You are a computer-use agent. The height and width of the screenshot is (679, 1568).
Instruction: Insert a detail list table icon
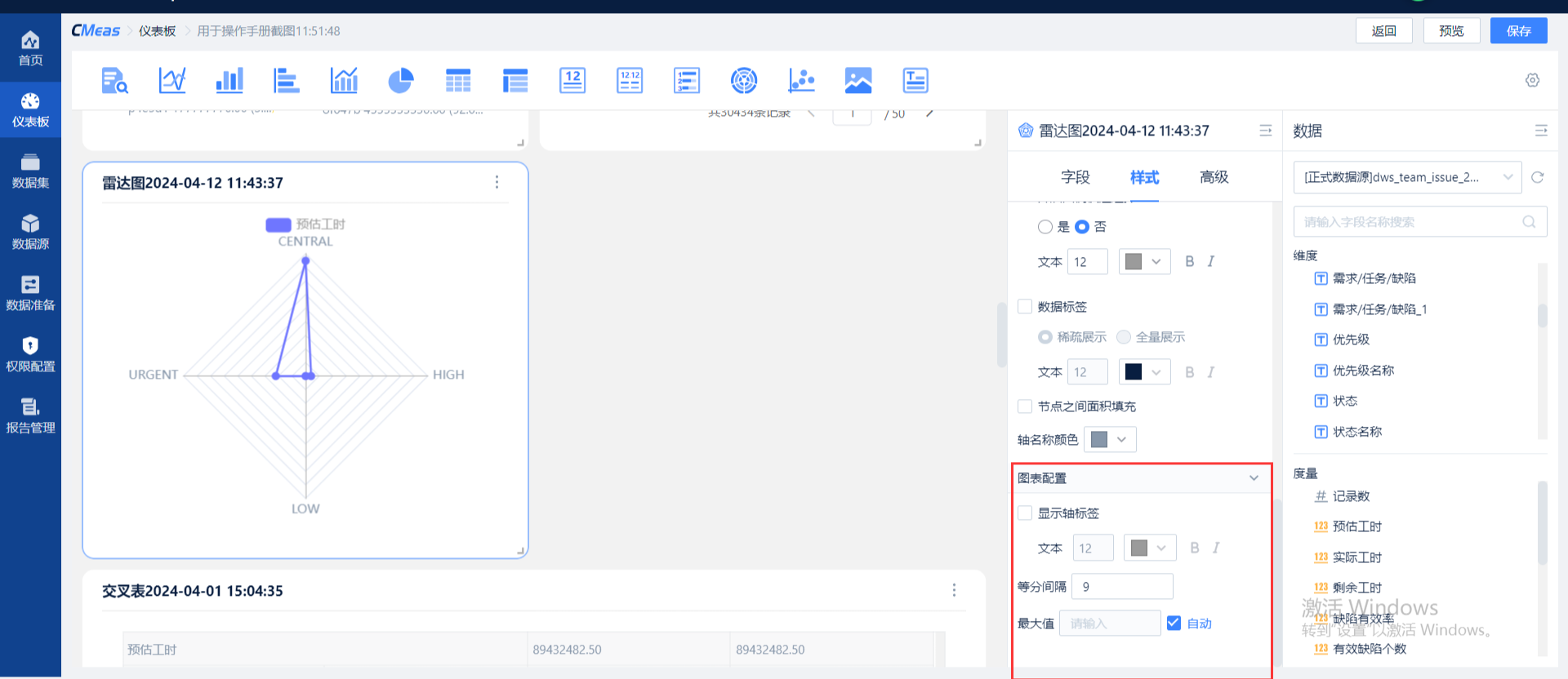coord(515,81)
